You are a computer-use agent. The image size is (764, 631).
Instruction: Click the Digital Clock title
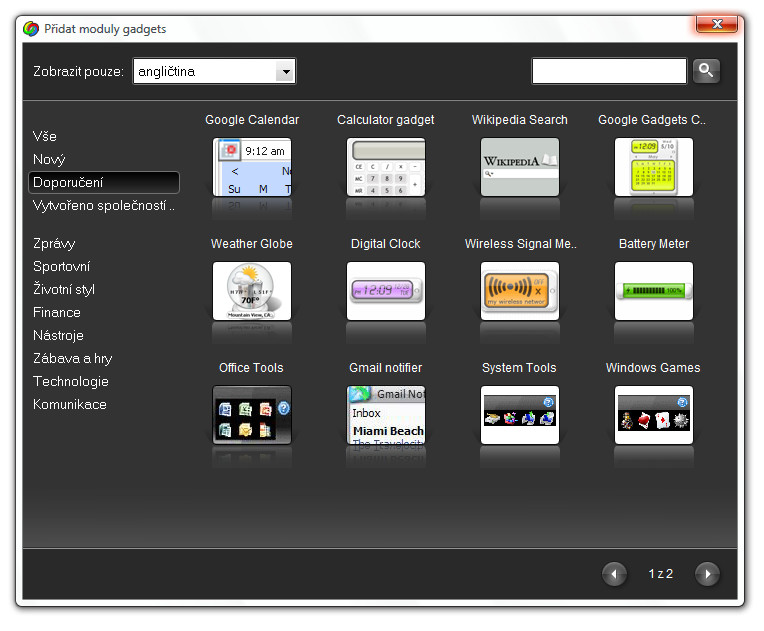(x=385, y=244)
